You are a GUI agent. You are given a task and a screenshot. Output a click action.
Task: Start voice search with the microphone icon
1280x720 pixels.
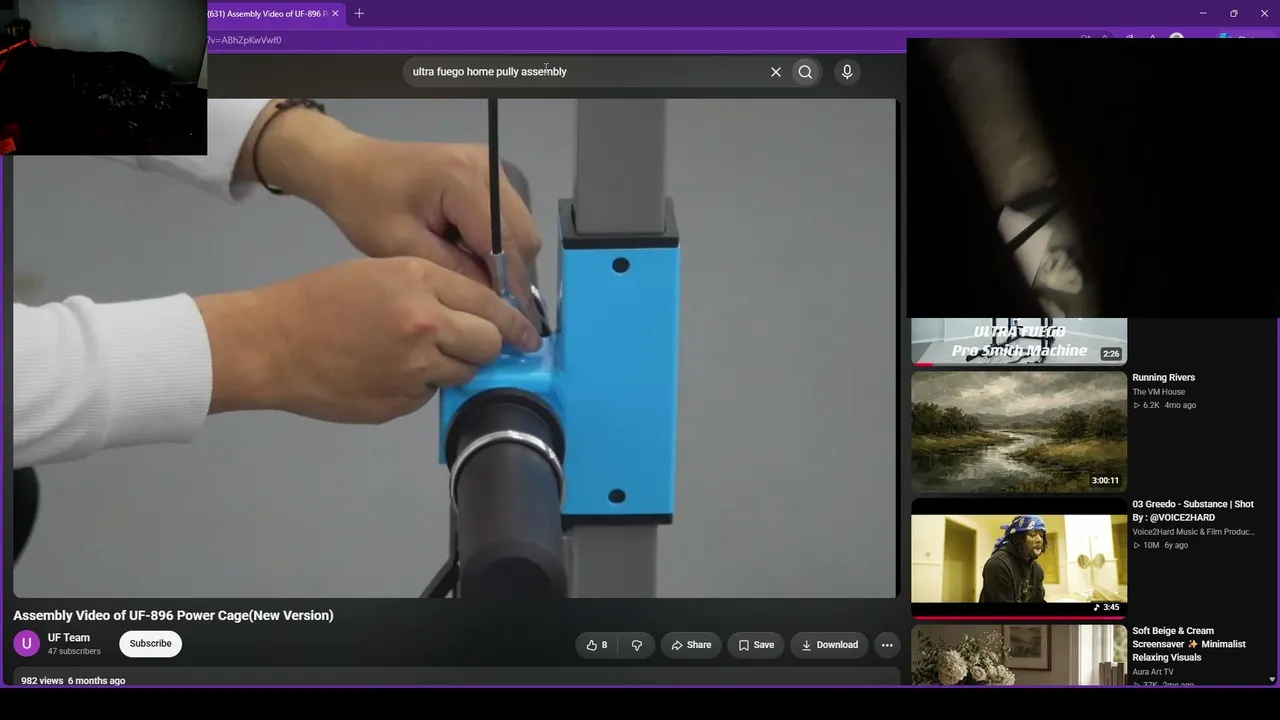coord(847,72)
